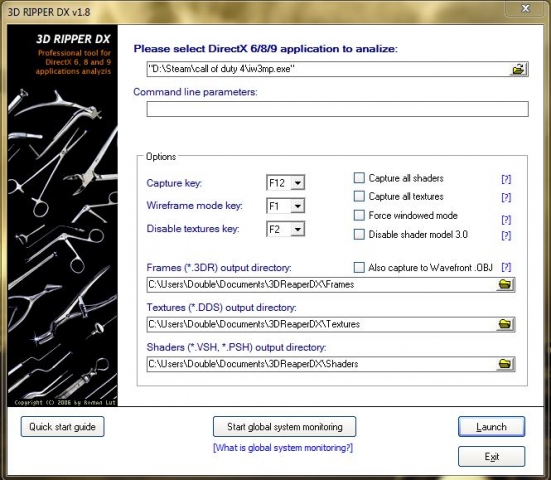Open Textures output directory folder icon

coord(505,324)
